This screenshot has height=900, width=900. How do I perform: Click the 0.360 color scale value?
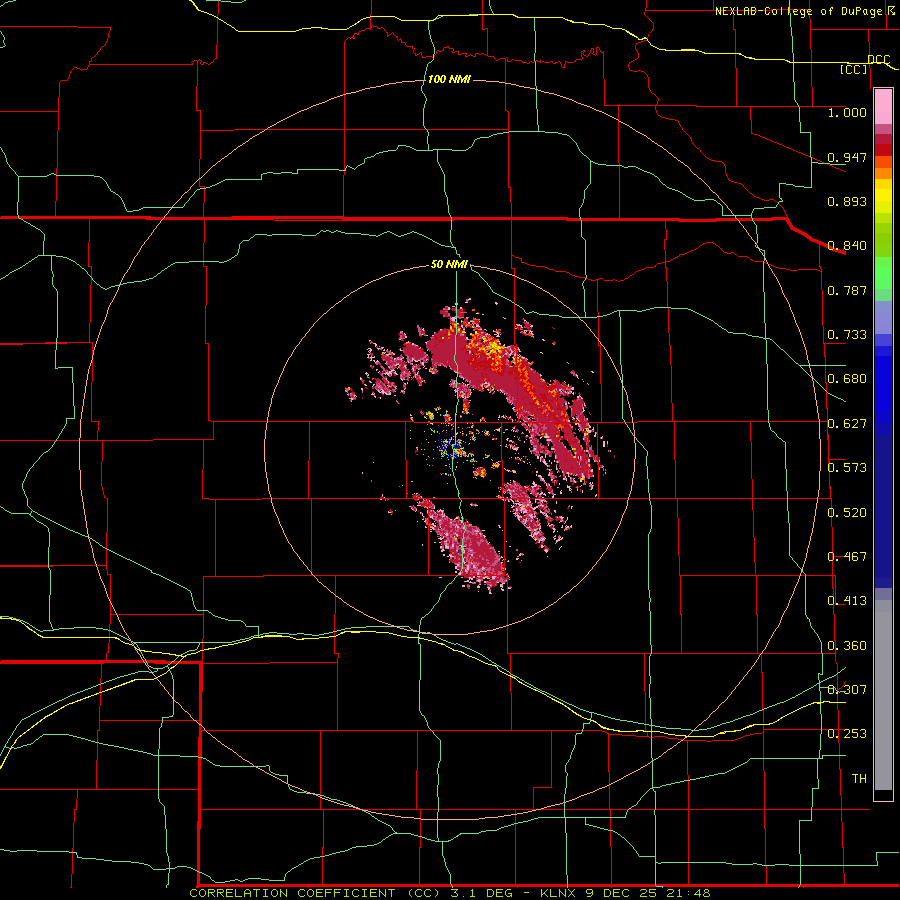coord(847,646)
